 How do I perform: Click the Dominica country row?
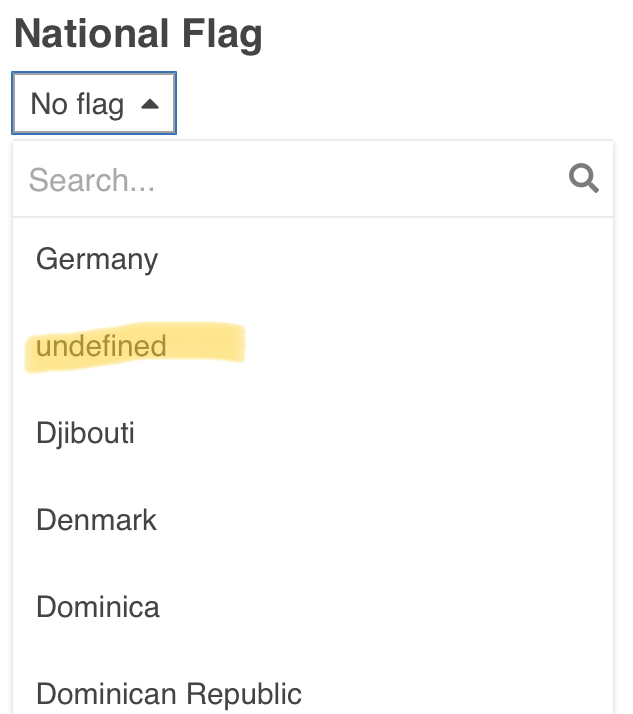click(x=313, y=607)
